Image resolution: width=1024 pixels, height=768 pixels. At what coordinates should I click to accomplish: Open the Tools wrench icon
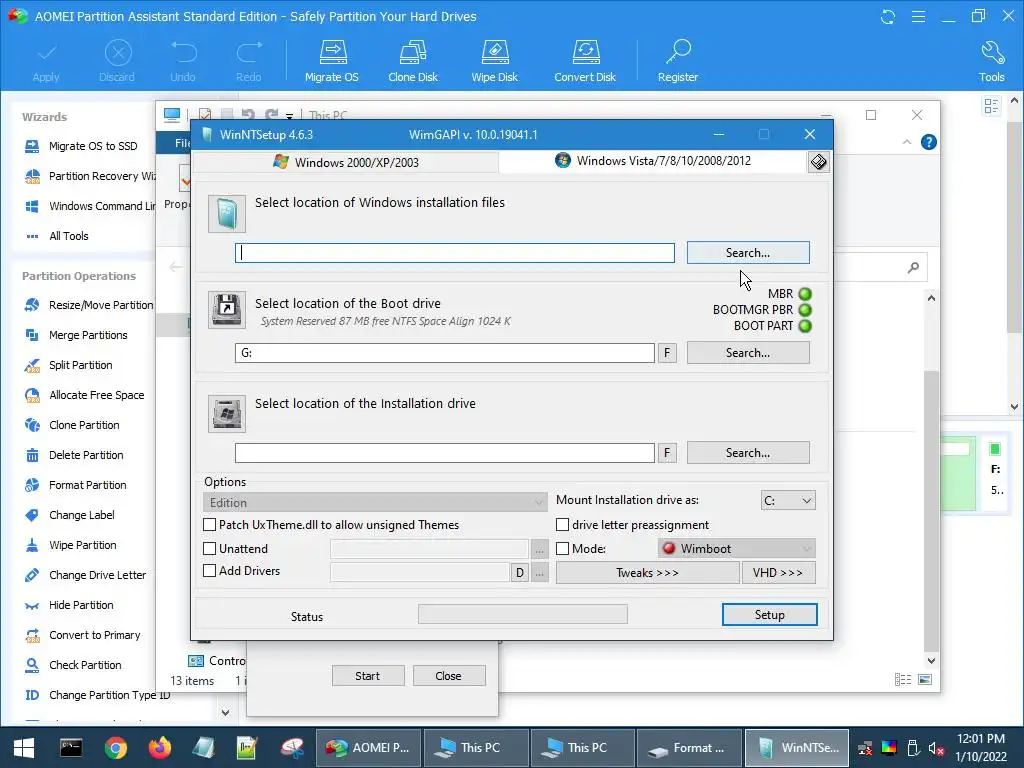(x=991, y=61)
